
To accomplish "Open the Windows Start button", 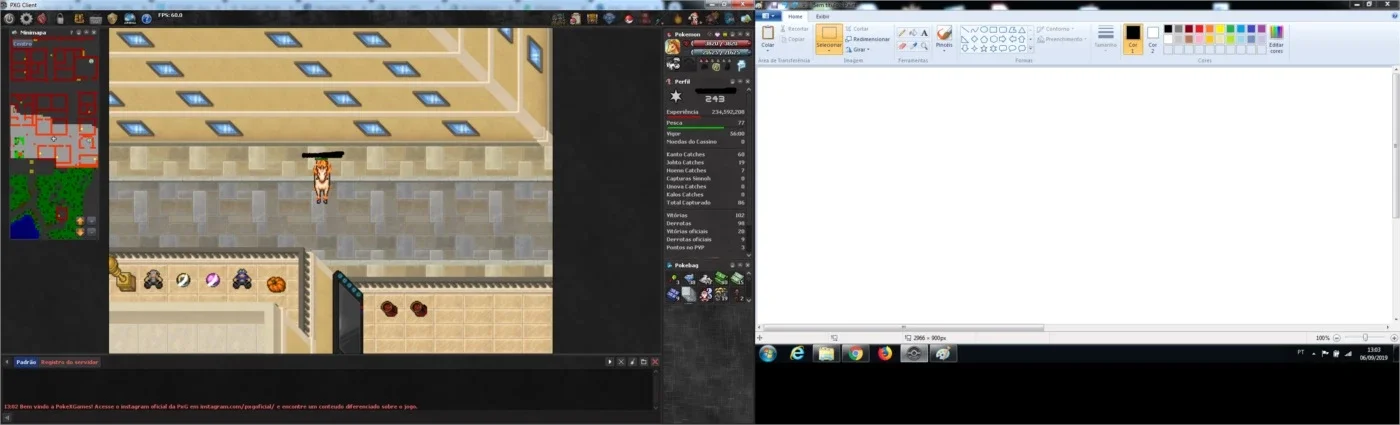I will point(768,354).
